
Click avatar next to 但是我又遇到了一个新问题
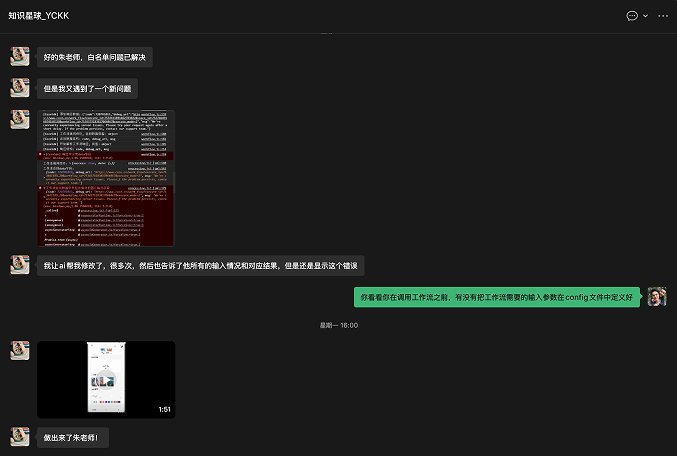20,88
